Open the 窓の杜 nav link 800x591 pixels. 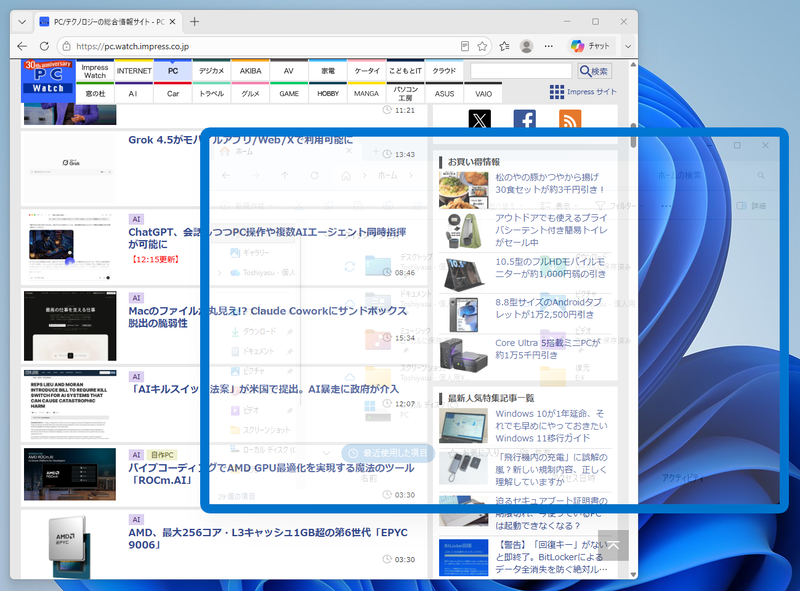coord(95,93)
